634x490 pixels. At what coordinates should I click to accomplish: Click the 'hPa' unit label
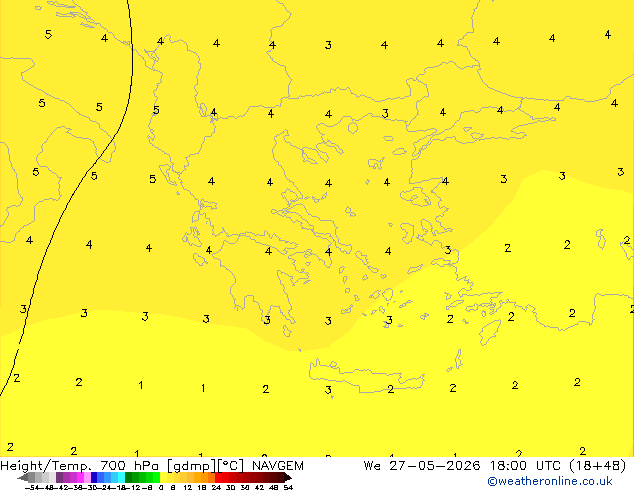point(146,466)
